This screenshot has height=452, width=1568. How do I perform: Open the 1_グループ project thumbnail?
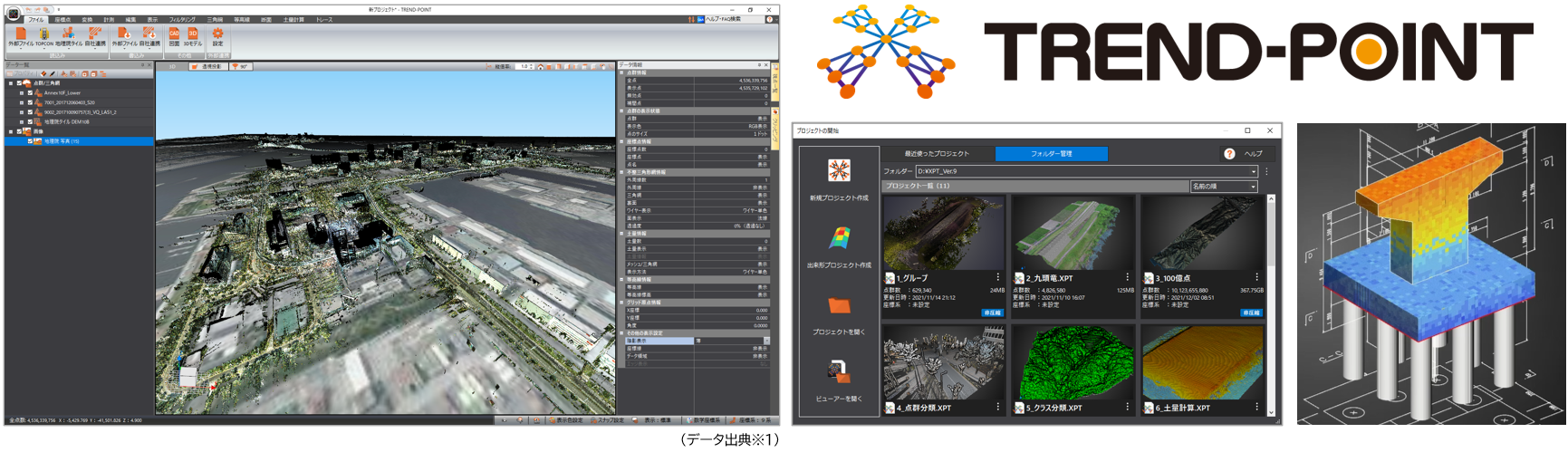944,233
